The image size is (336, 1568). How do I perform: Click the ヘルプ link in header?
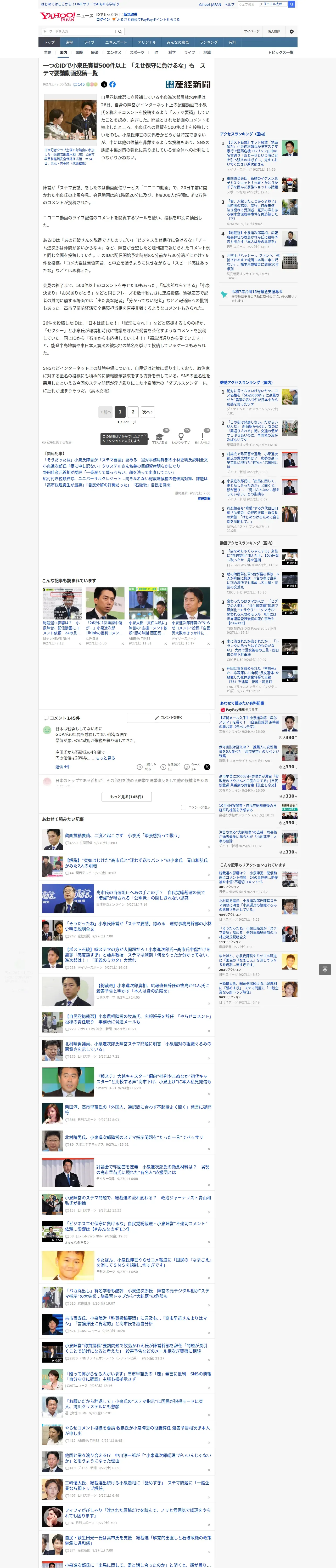[x=229, y=4]
